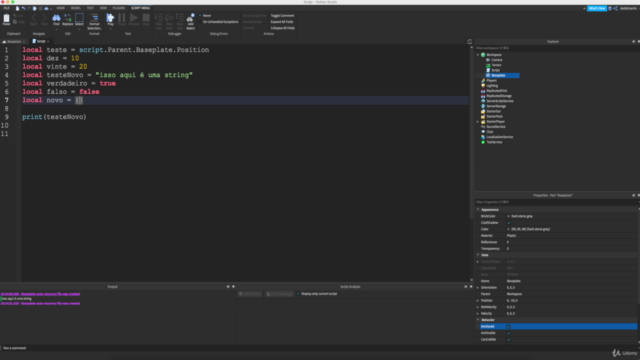The height and width of the screenshot is (360, 640).
Task: Toggle Archivable checkbox
Action: [509, 333]
